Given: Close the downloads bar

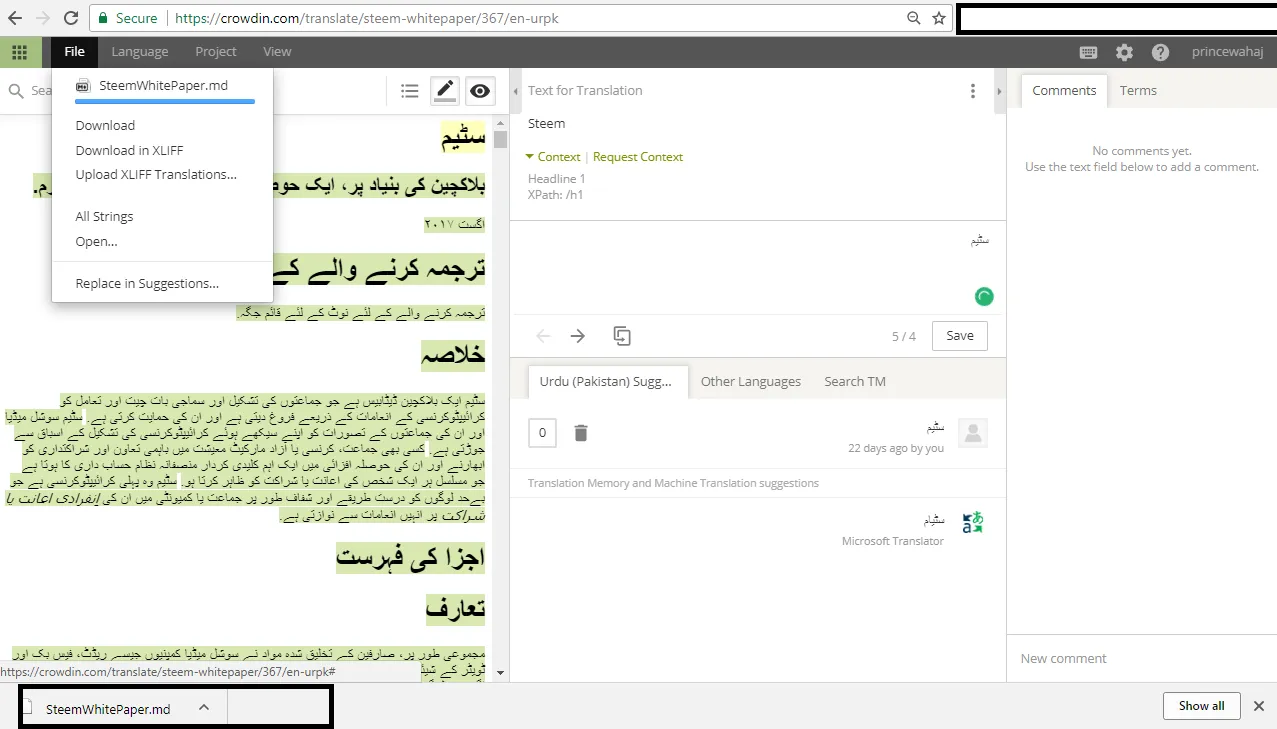Looking at the screenshot, I should [1259, 706].
